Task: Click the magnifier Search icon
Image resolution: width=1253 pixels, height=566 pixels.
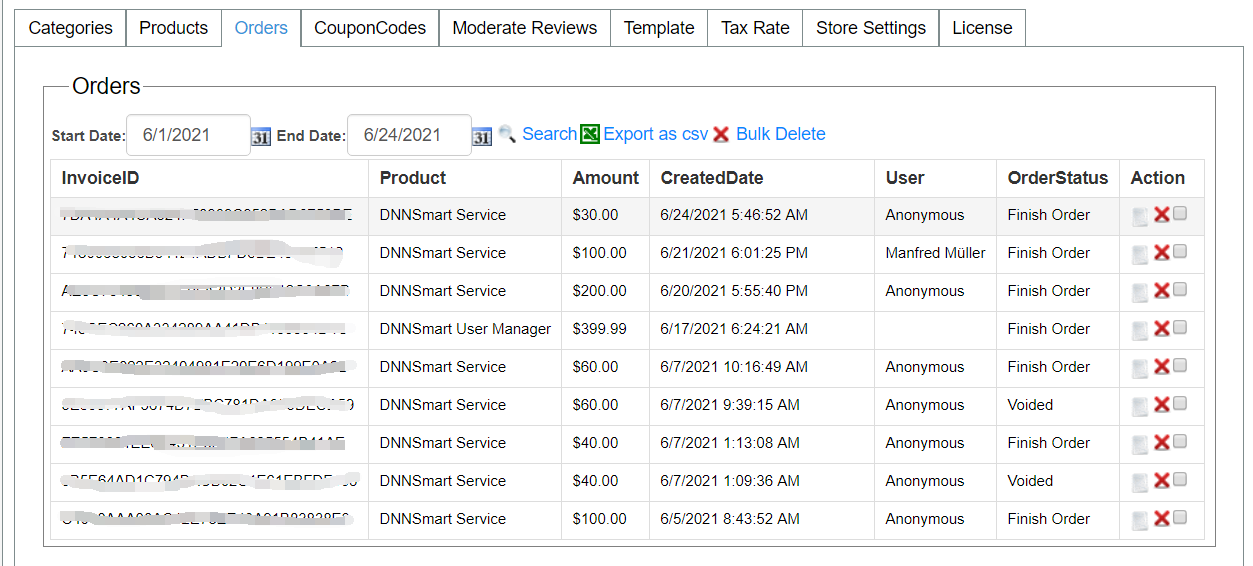Action: pos(508,134)
